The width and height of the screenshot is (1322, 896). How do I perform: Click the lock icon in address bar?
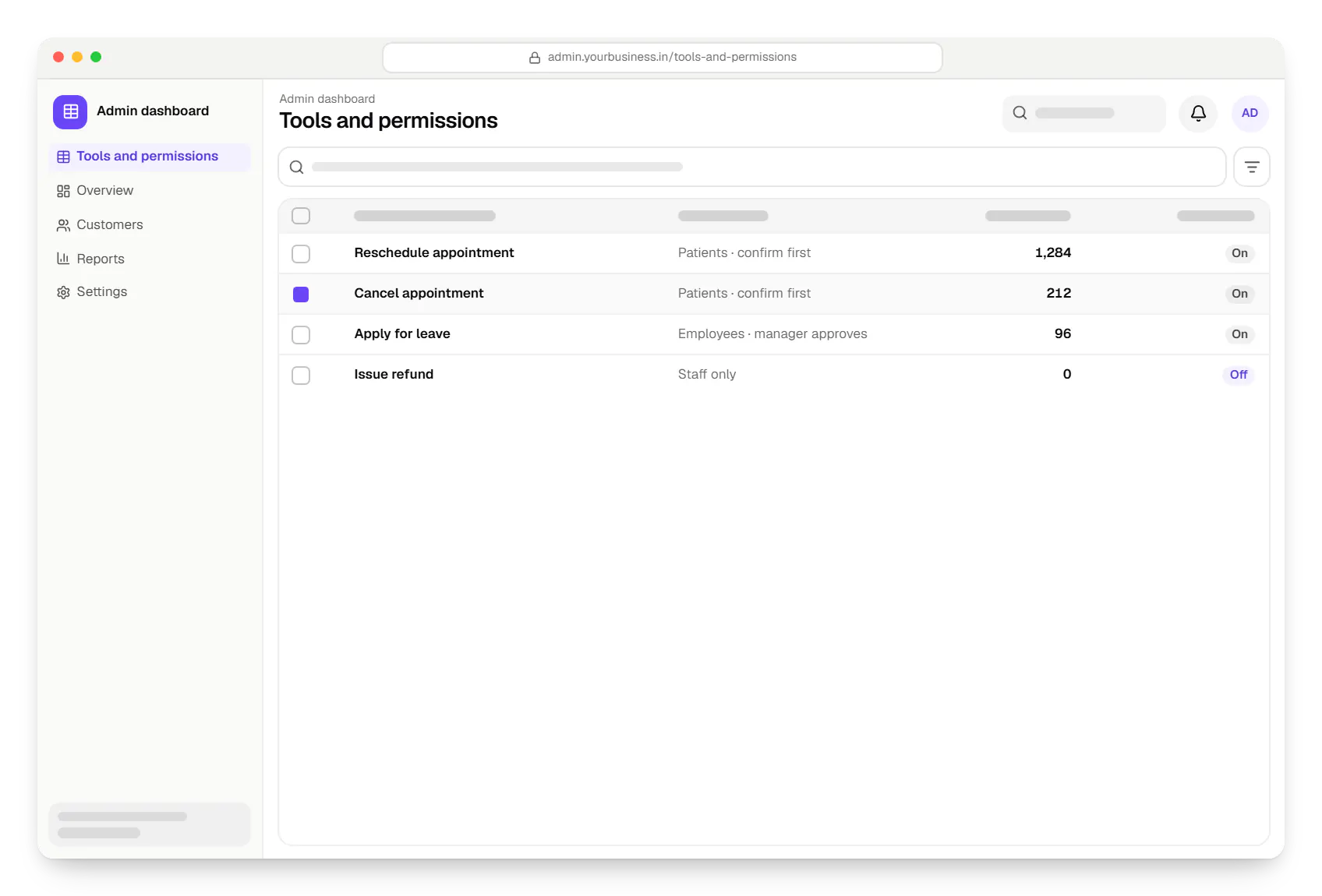535,58
